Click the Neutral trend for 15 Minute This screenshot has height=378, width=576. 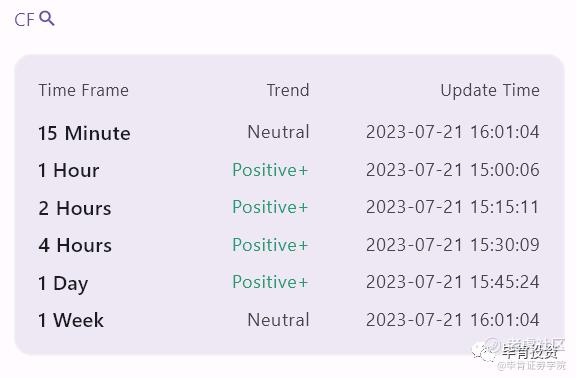pos(278,132)
